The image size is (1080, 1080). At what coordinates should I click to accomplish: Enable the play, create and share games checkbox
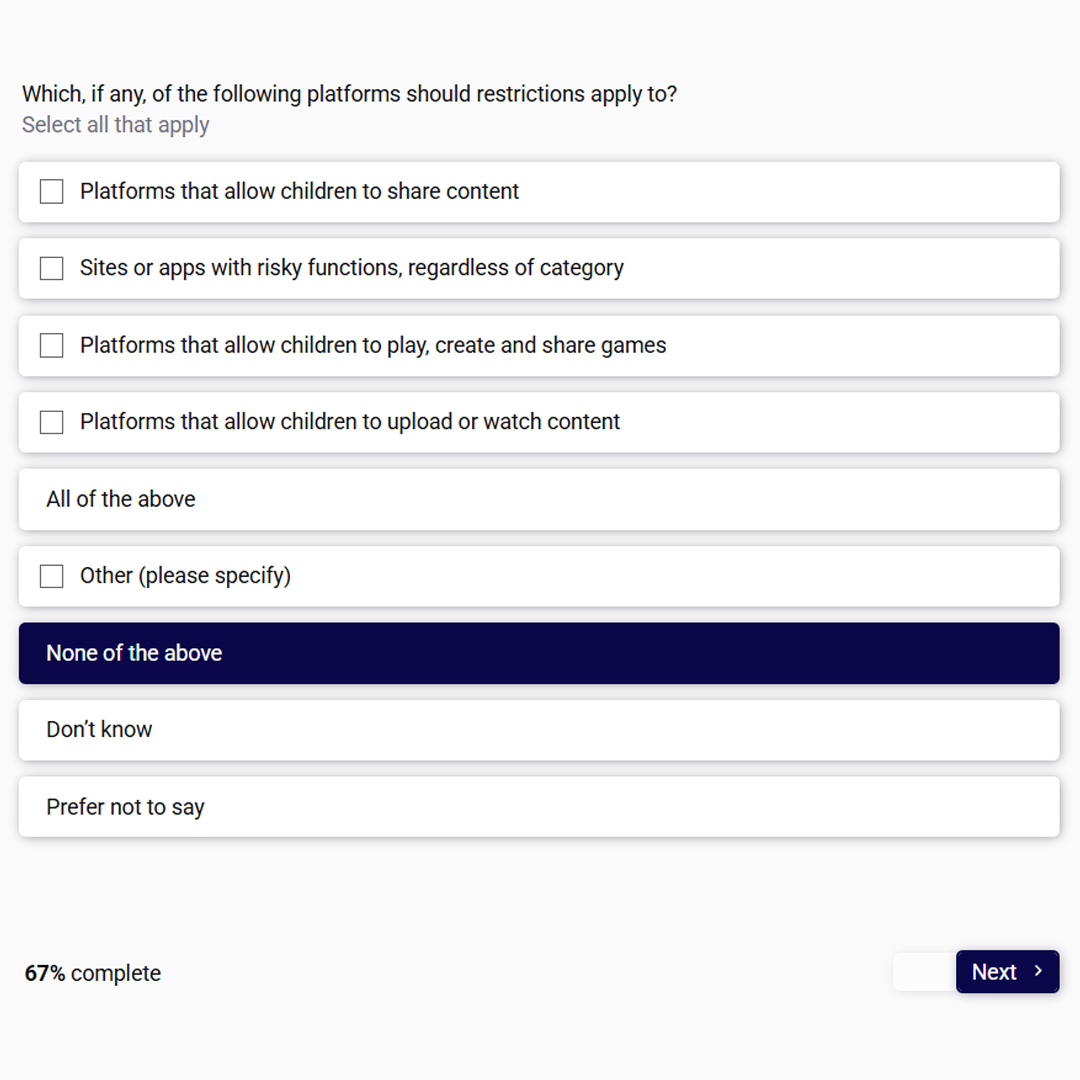click(x=52, y=345)
